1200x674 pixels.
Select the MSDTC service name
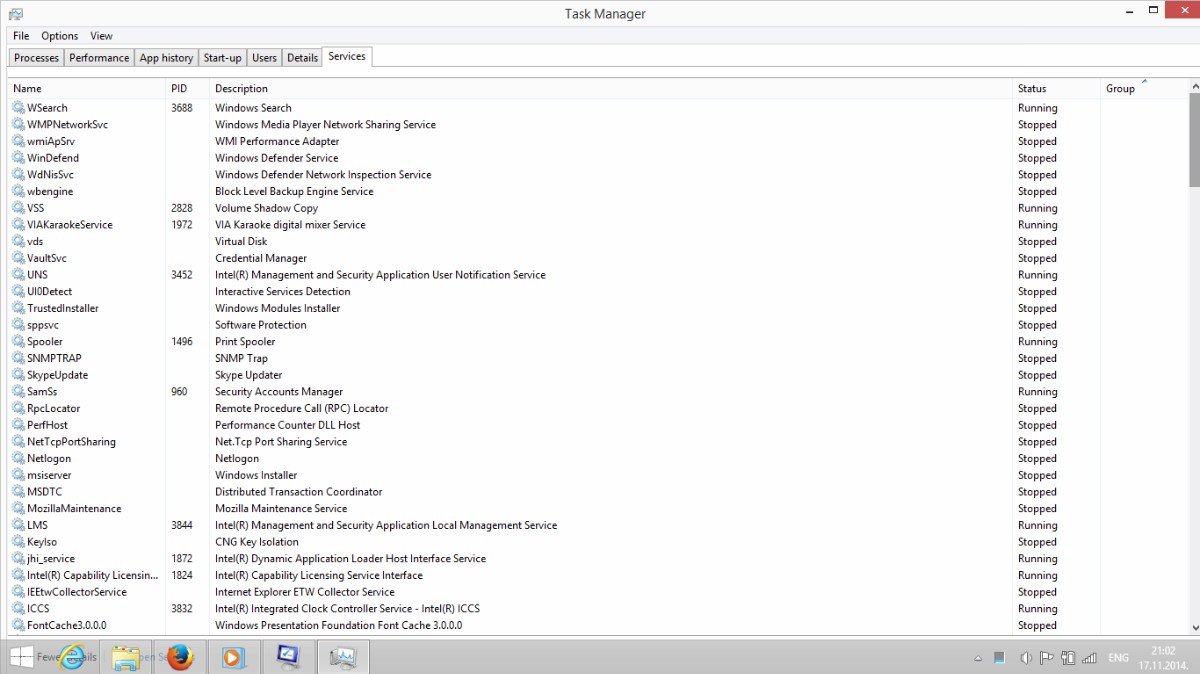pos(45,492)
